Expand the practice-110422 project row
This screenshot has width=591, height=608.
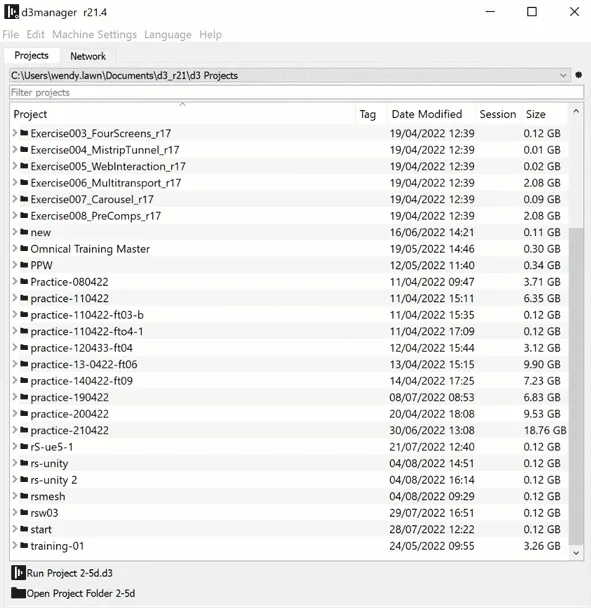pos(15,298)
